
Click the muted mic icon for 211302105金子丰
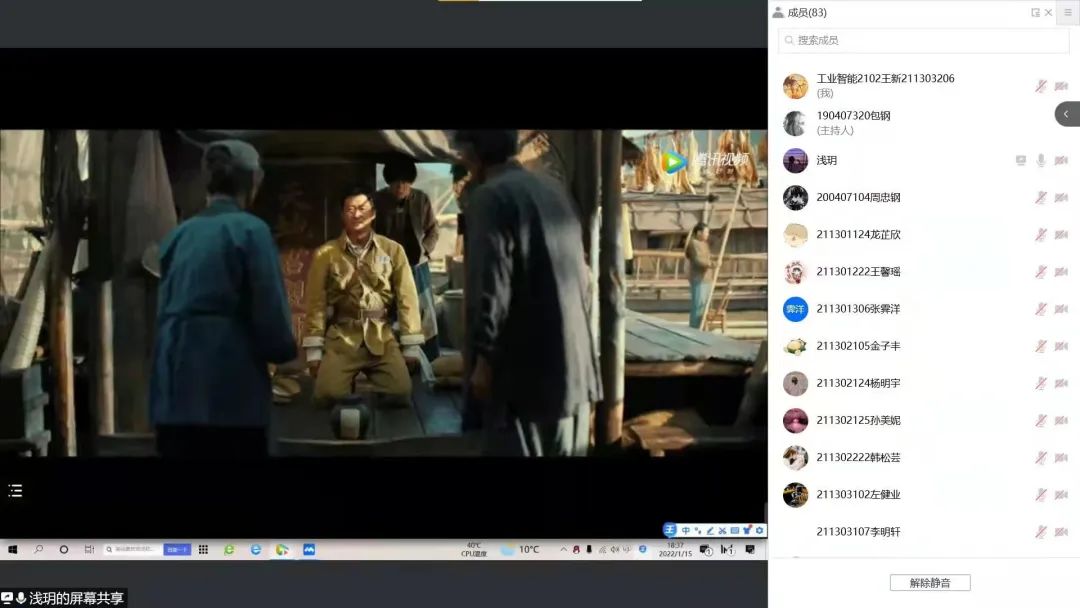pos(1041,346)
